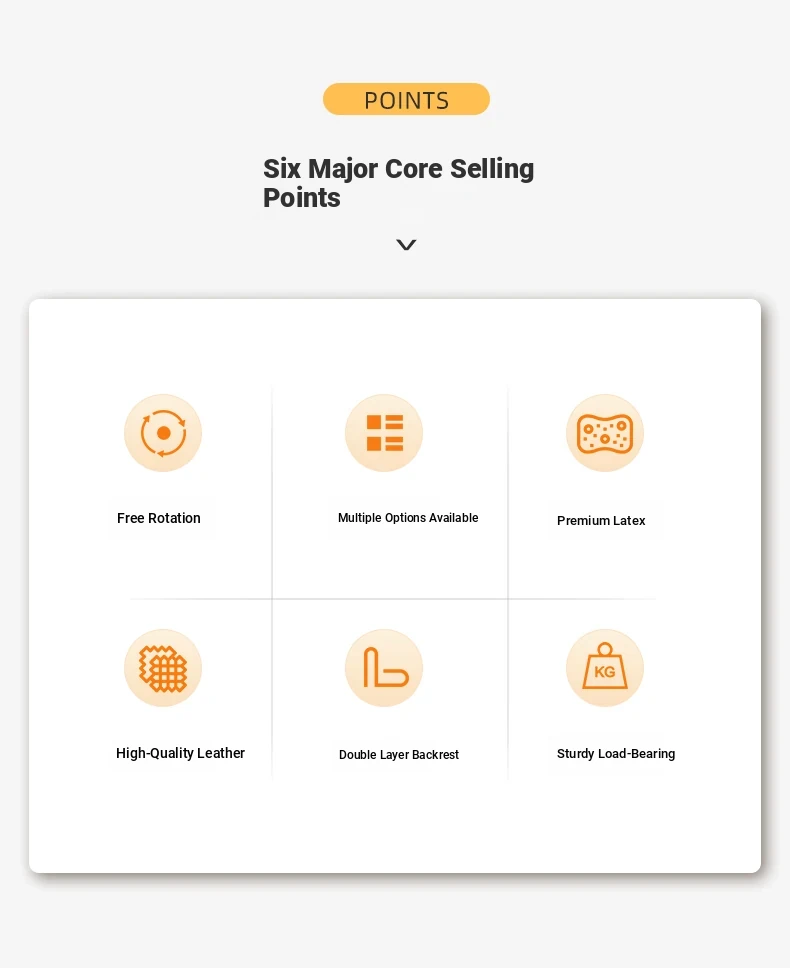790x968 pixels.
Task: Select the Multiple Options Available grid icon
Action: point(384,433)
